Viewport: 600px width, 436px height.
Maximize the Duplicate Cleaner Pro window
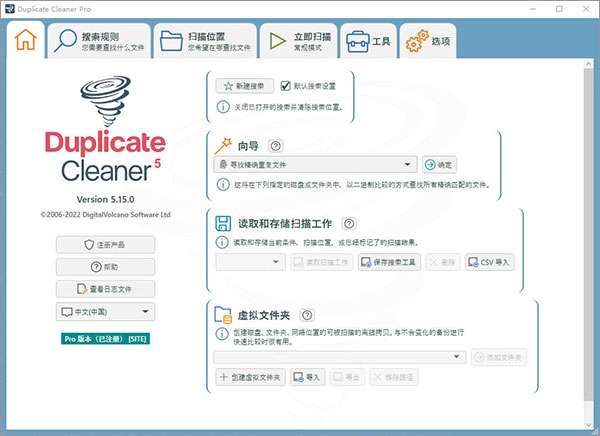click(559, 9)
